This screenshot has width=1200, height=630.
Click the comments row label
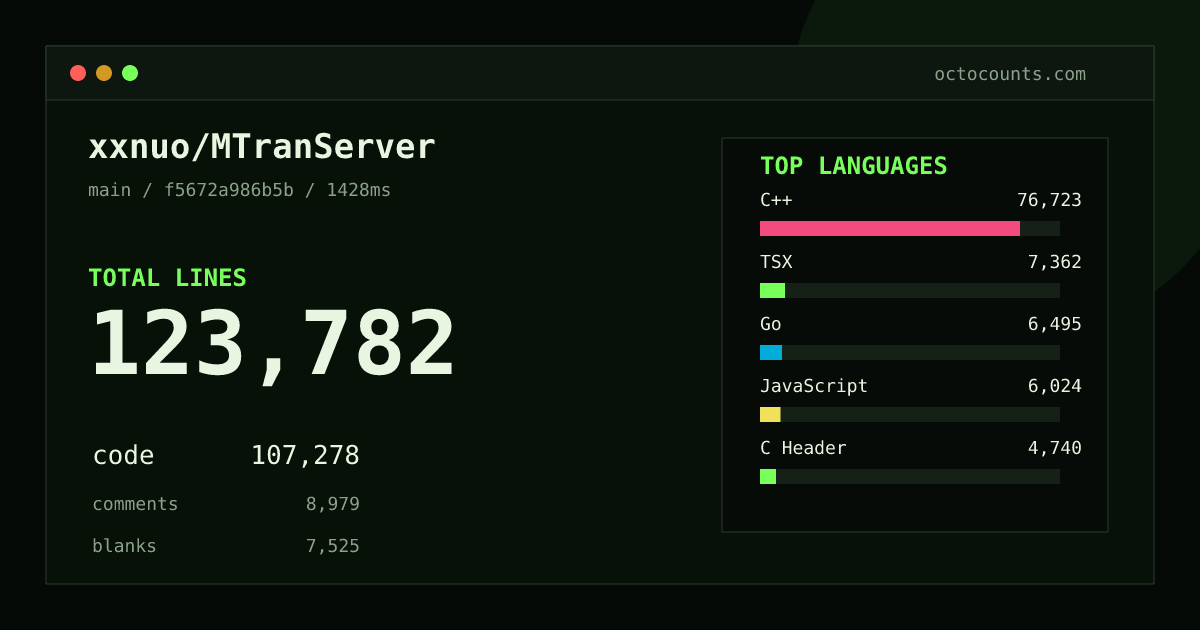click(x=135, y=504)
